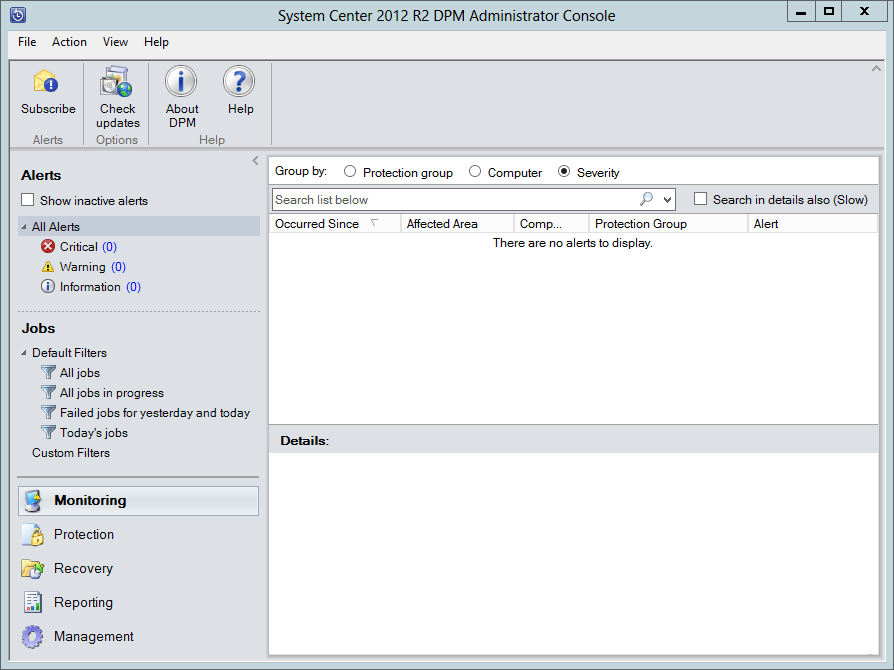Select the Severity grouping radio button

coord(564,172)
